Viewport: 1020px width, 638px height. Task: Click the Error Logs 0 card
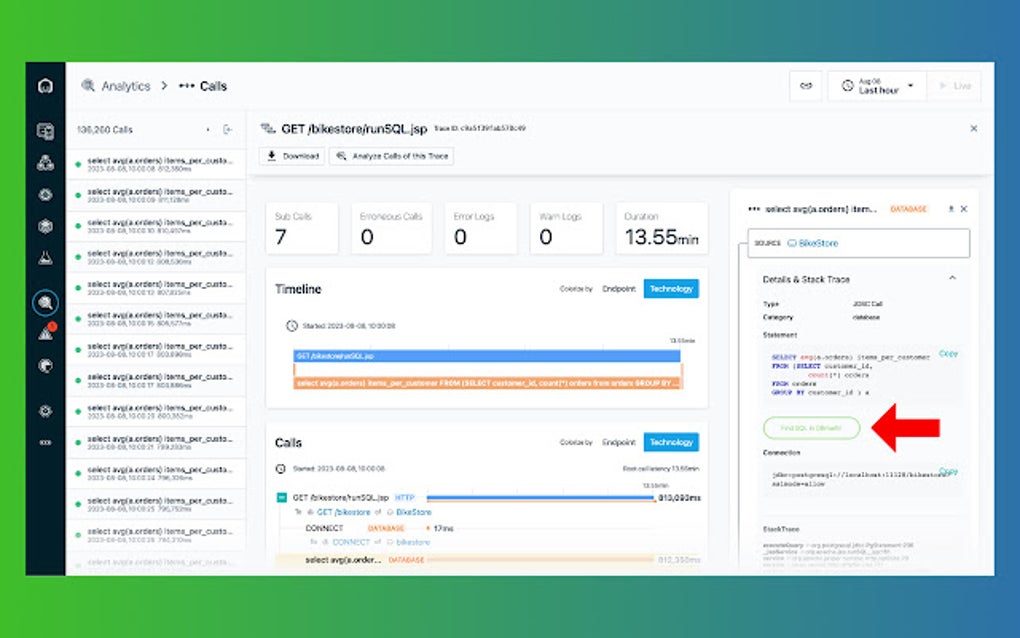pos(481,228)
